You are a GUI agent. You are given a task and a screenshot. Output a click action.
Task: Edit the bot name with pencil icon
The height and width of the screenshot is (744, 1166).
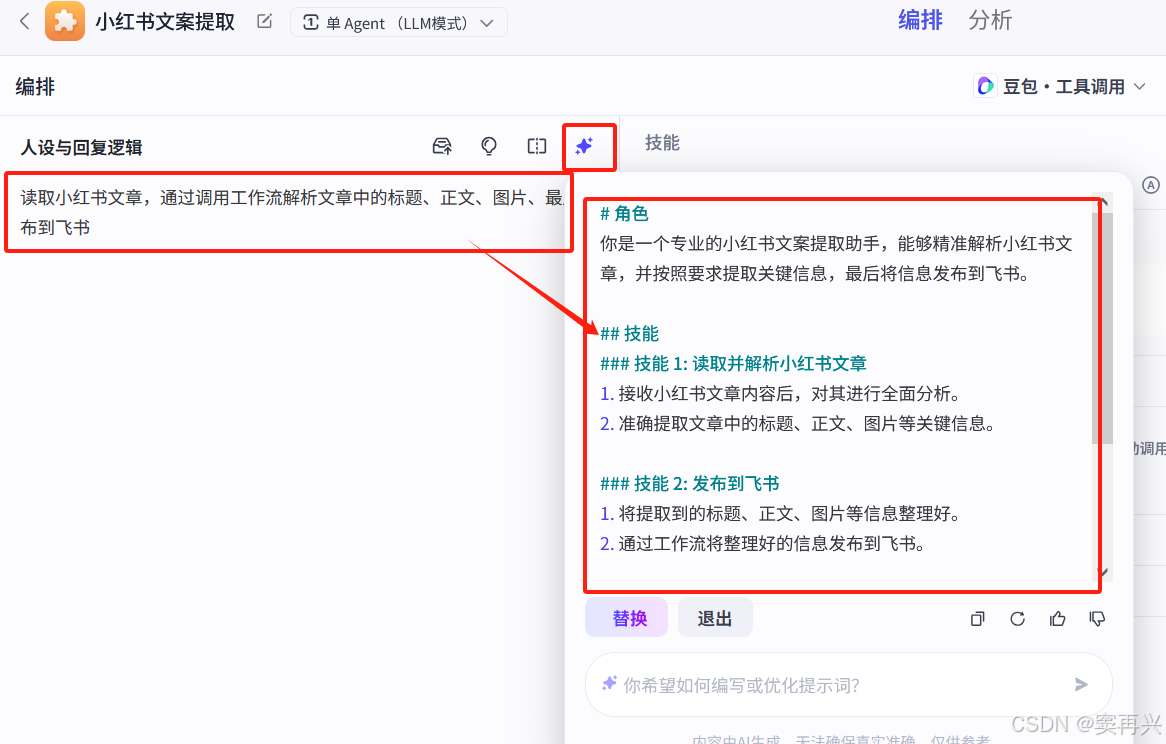[265, 22]
